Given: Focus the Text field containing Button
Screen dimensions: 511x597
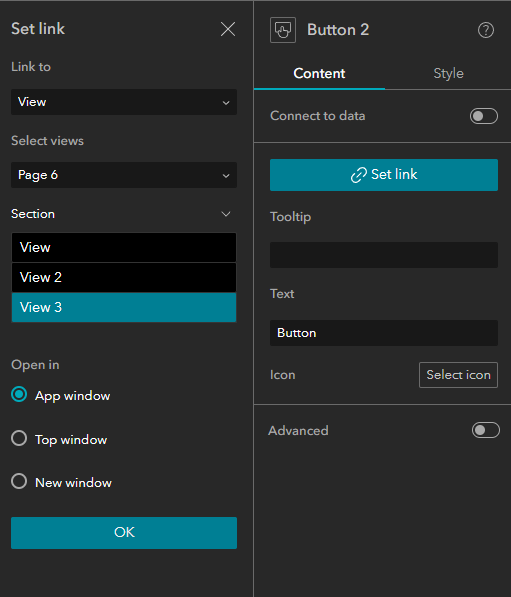Looking at the screenshot, I should point(384,333).
